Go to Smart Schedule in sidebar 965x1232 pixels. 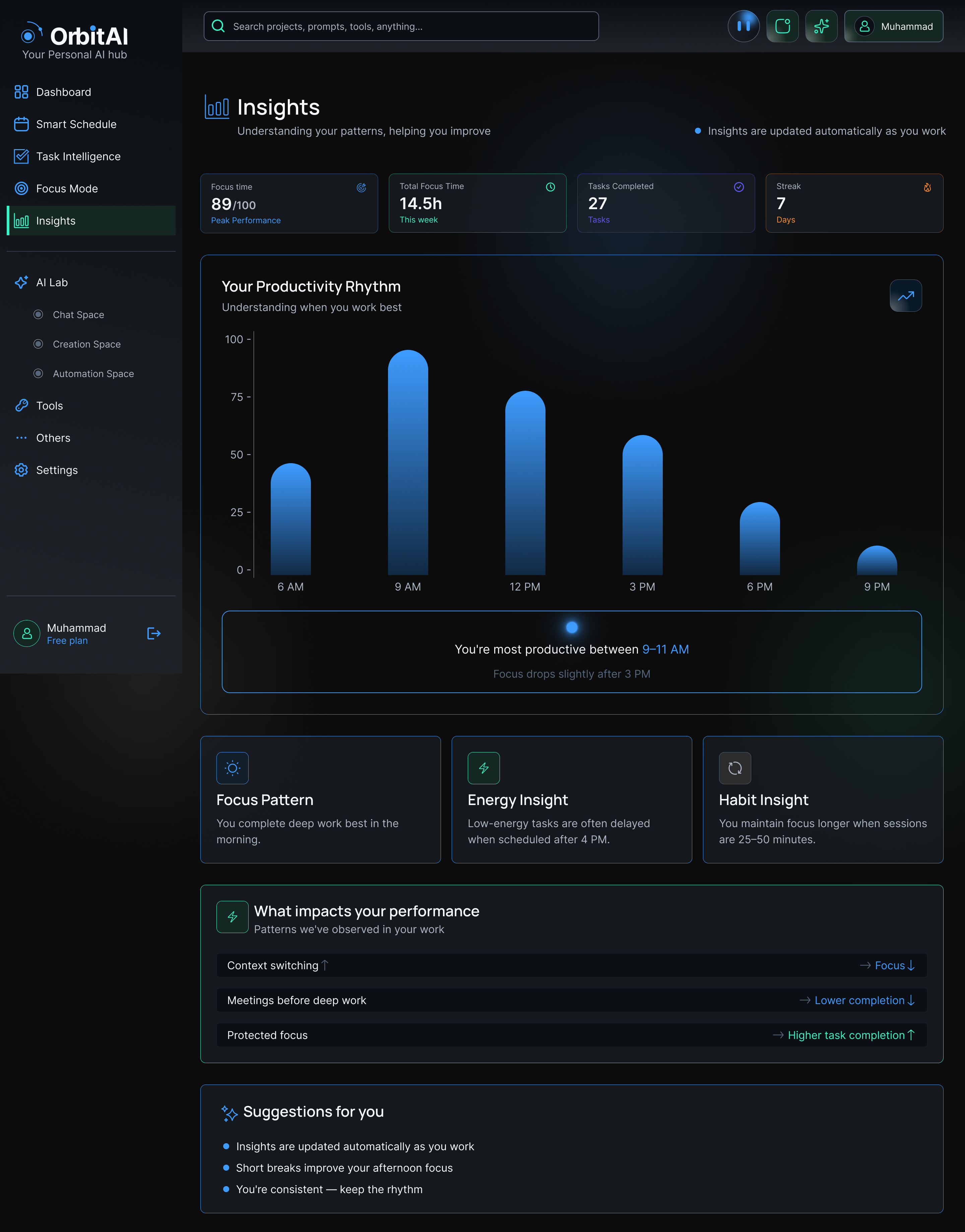(76, 124)
